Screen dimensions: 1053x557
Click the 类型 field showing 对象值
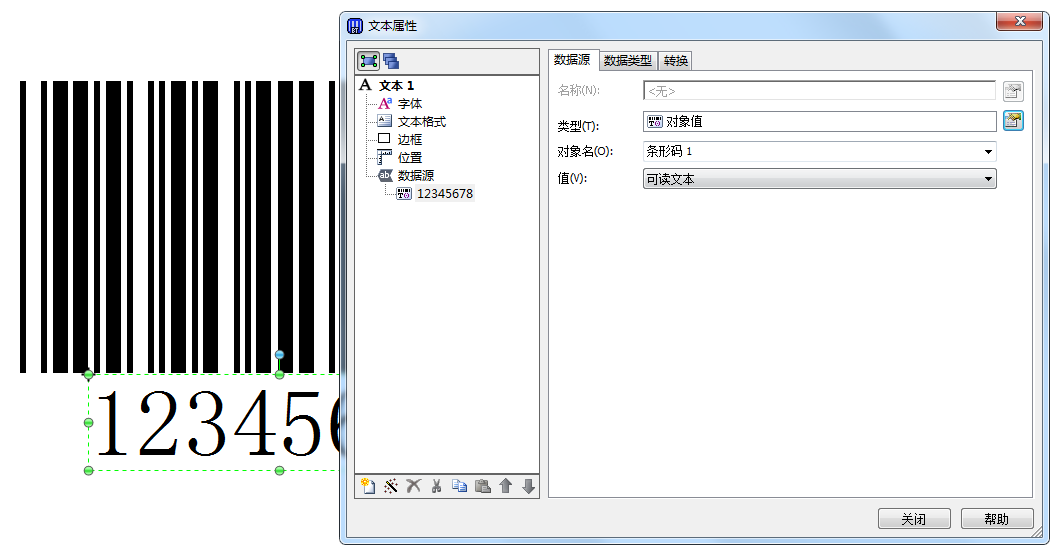(819, 121)
